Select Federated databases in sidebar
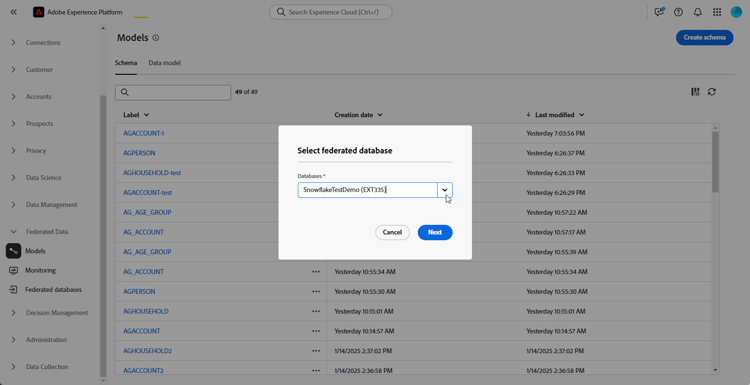The width and height of the screenshot is (750, 385). (54, 290)
